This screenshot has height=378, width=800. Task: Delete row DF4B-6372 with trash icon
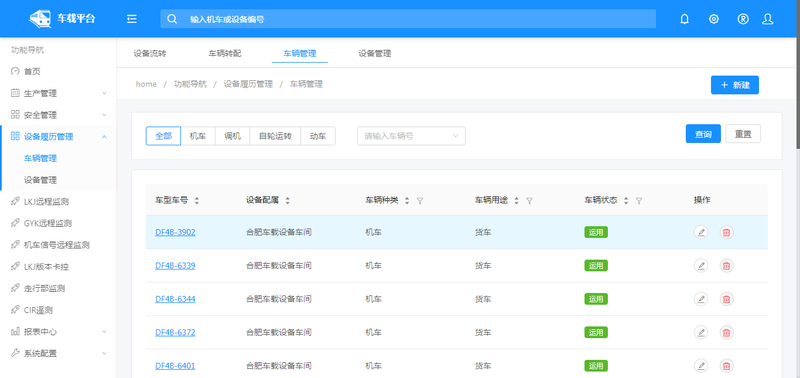click(727, 332)
